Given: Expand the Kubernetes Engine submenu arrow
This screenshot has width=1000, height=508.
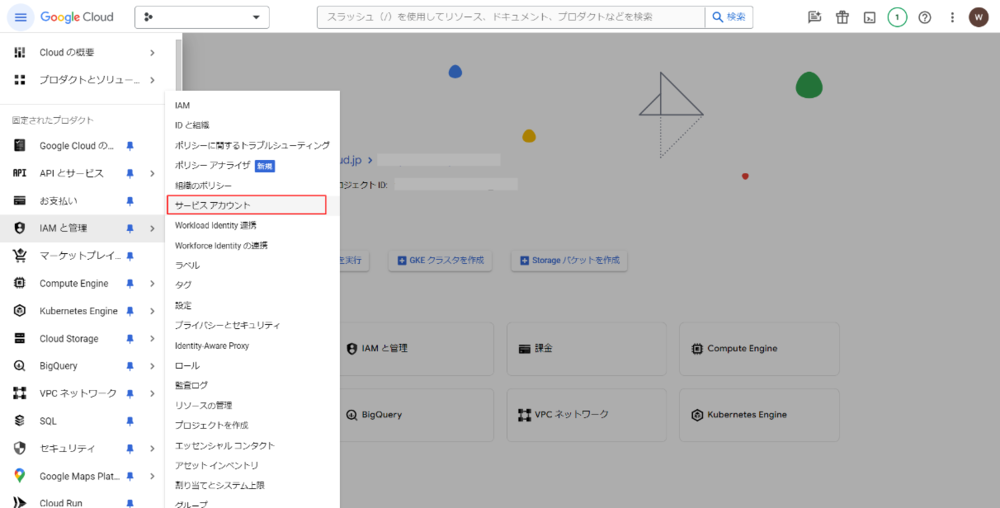Looking at the screenshot, I should (152, 311).
